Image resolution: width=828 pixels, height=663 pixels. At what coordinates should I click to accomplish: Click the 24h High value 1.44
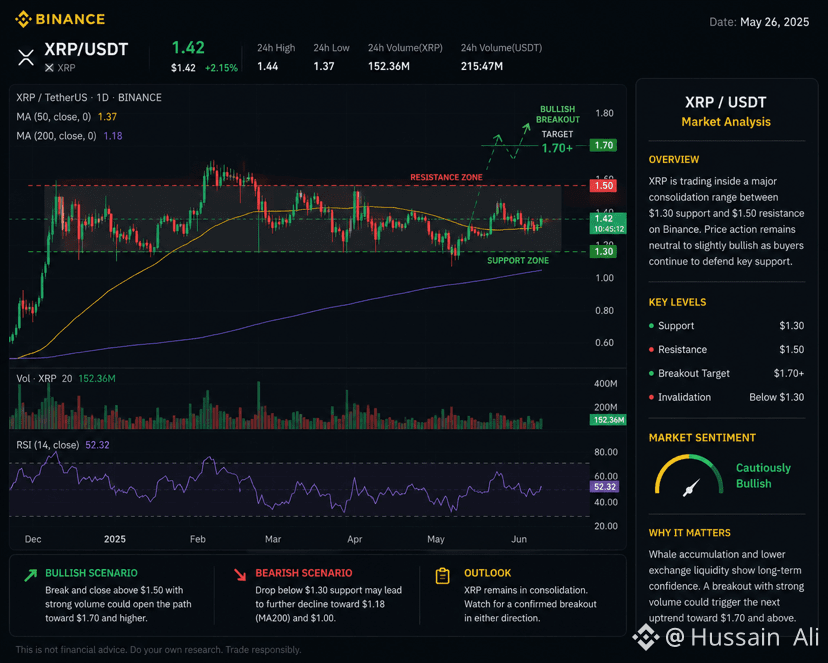coord(268,67)
